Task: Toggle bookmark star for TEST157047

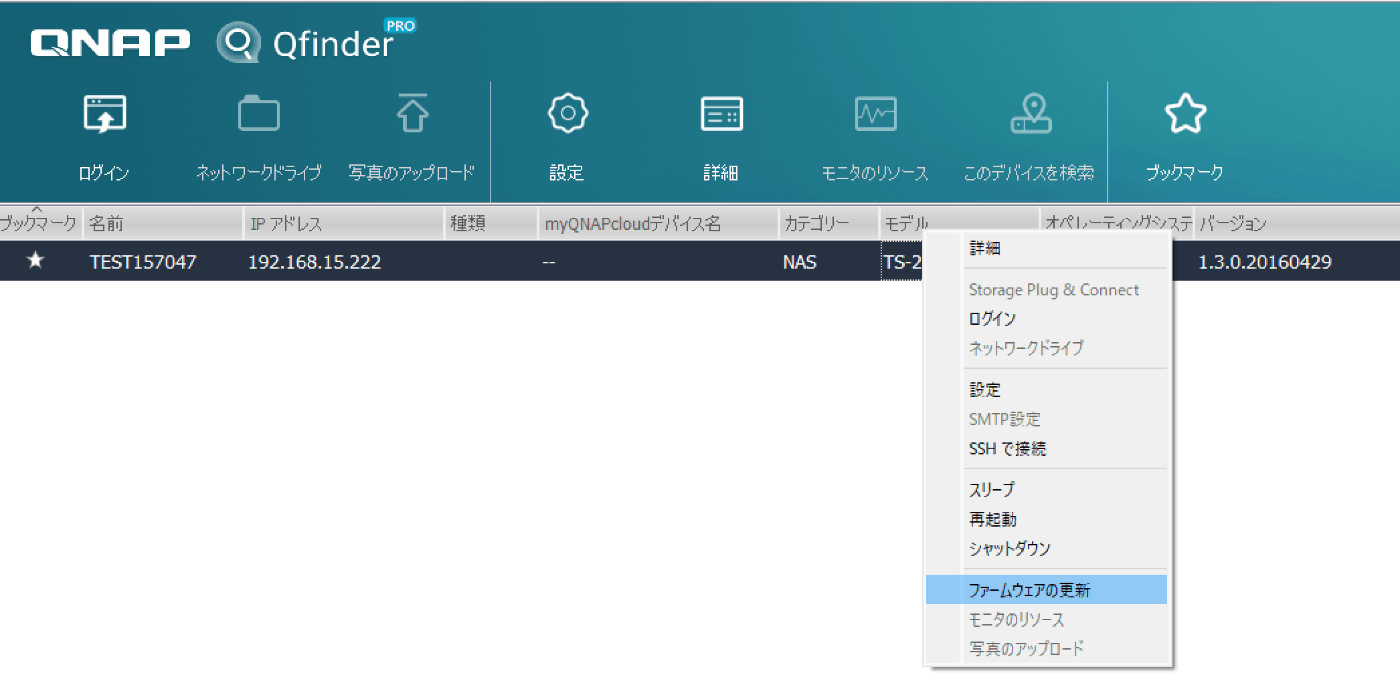Action: [x=36, y=261]
